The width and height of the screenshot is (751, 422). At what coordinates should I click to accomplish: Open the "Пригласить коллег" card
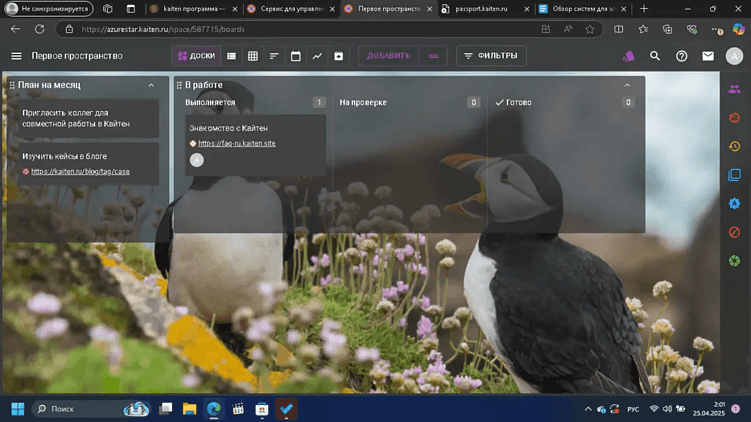tap(80, 118)
